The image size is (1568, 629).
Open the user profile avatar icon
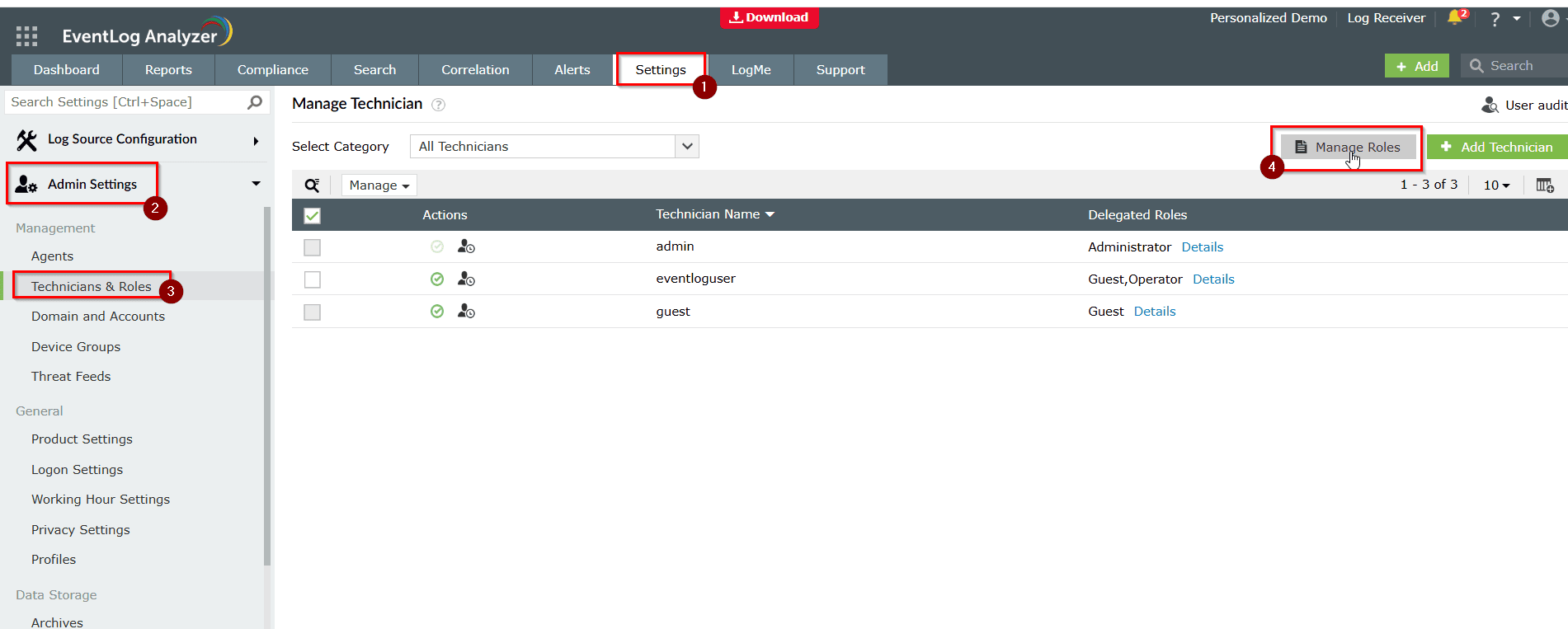[1550, 18]
